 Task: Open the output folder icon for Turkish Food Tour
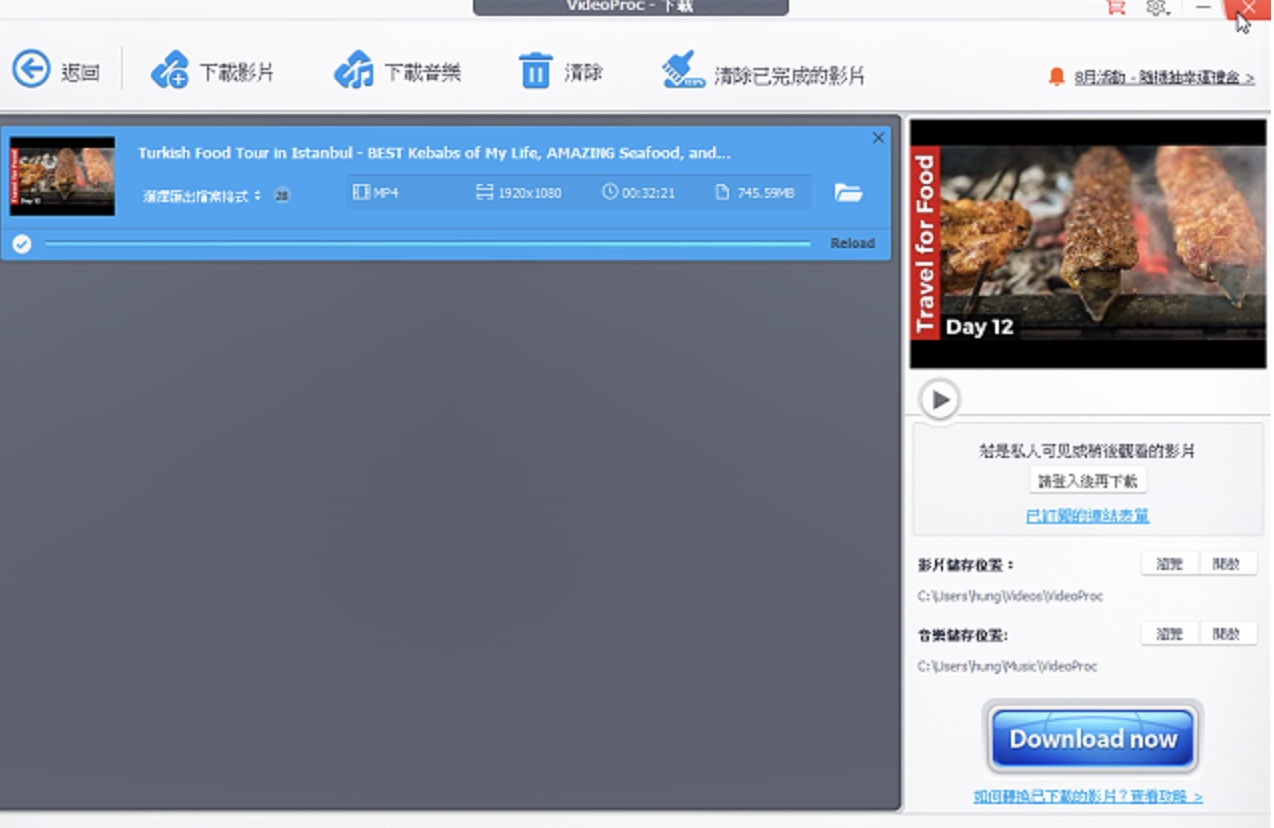(x=848, y=192)
